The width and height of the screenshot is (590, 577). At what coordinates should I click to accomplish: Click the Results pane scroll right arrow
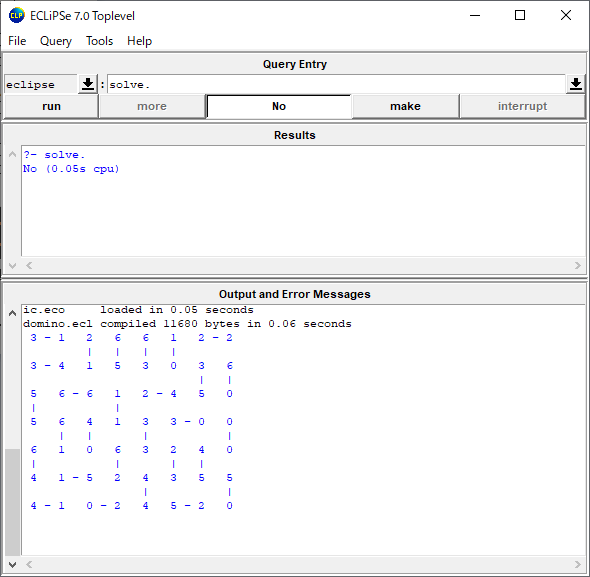point(578,266)
